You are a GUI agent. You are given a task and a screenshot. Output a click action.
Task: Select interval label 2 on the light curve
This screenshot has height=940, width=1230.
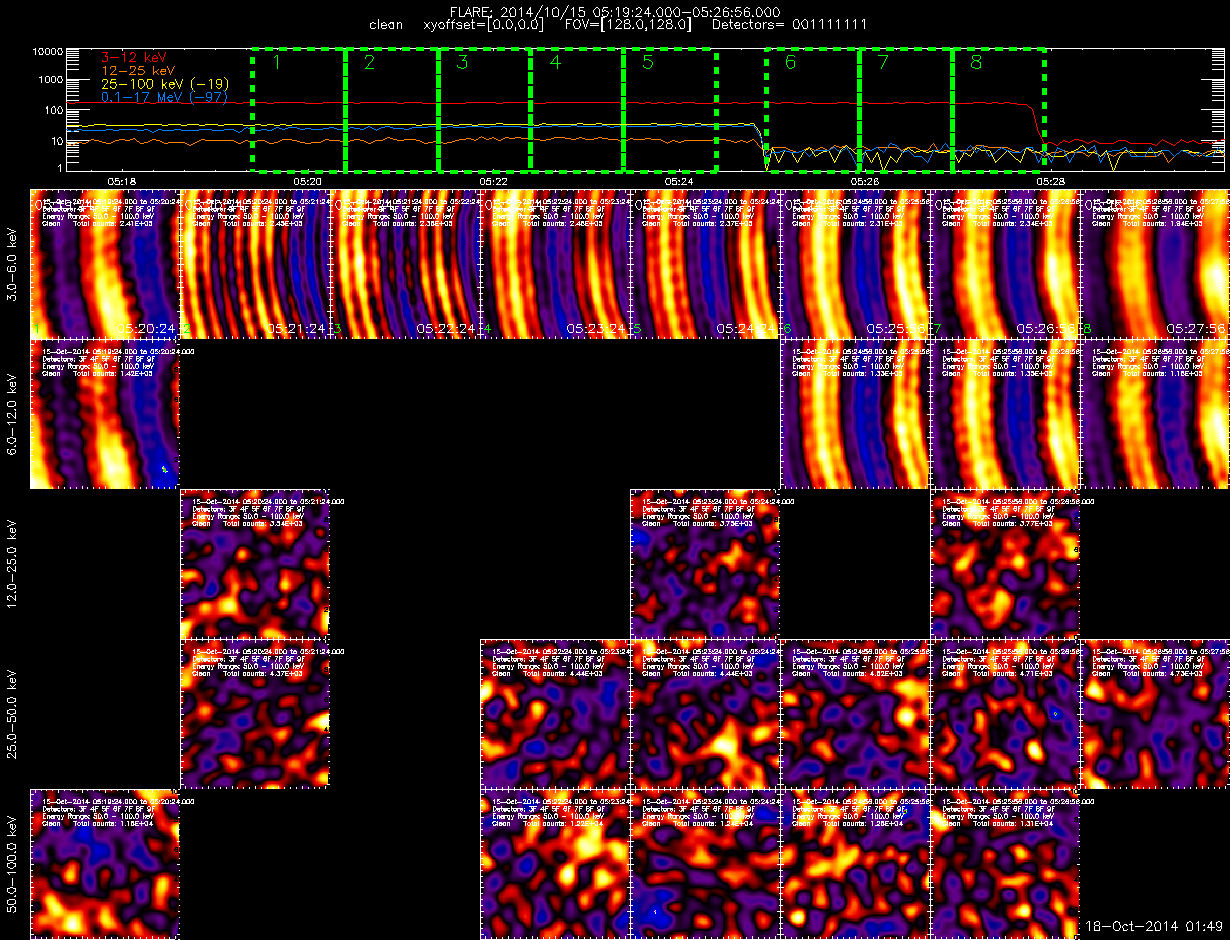click(x=370, y=63)
